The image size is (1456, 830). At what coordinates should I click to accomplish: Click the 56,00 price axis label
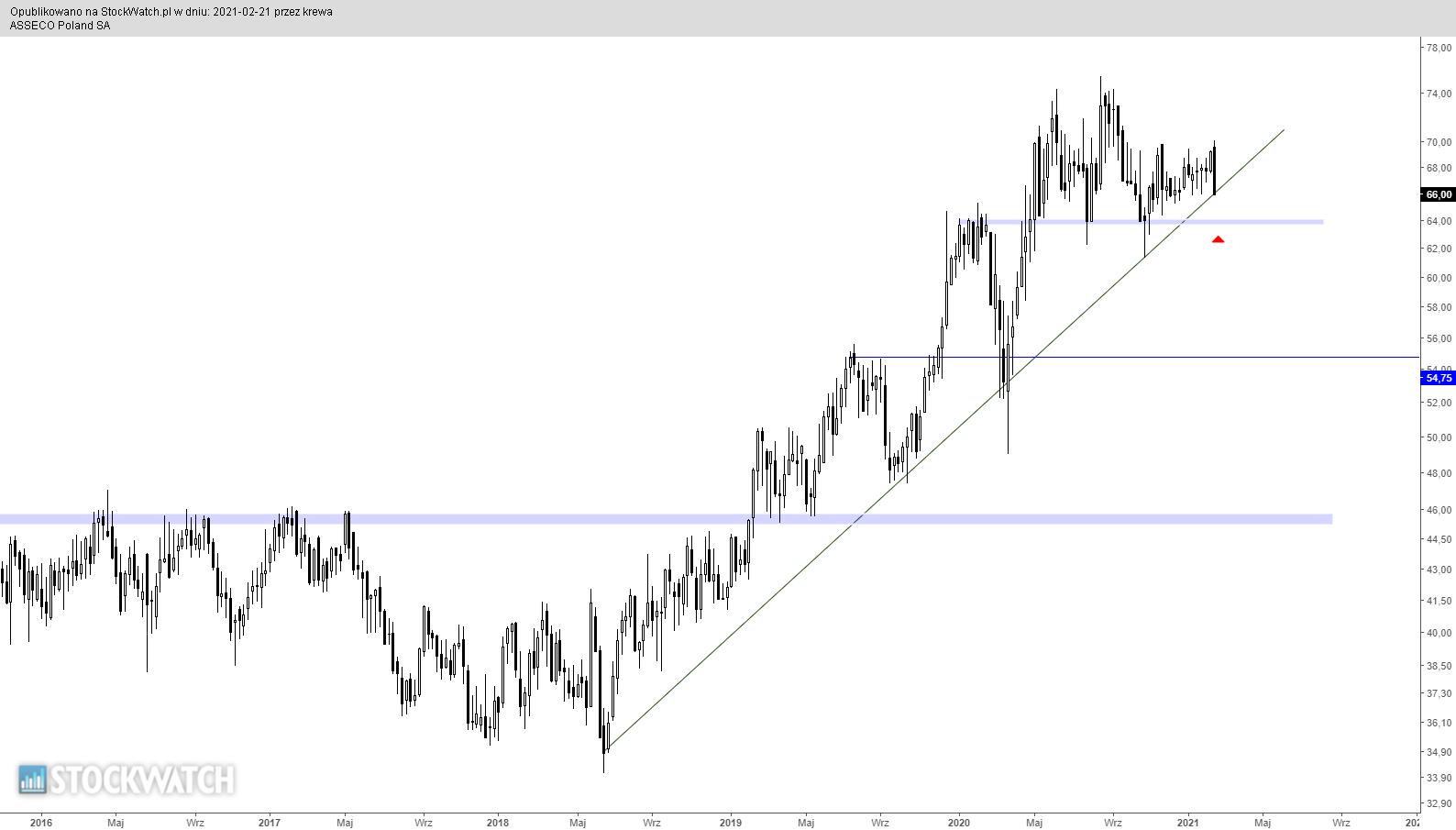pos(1439,338)
